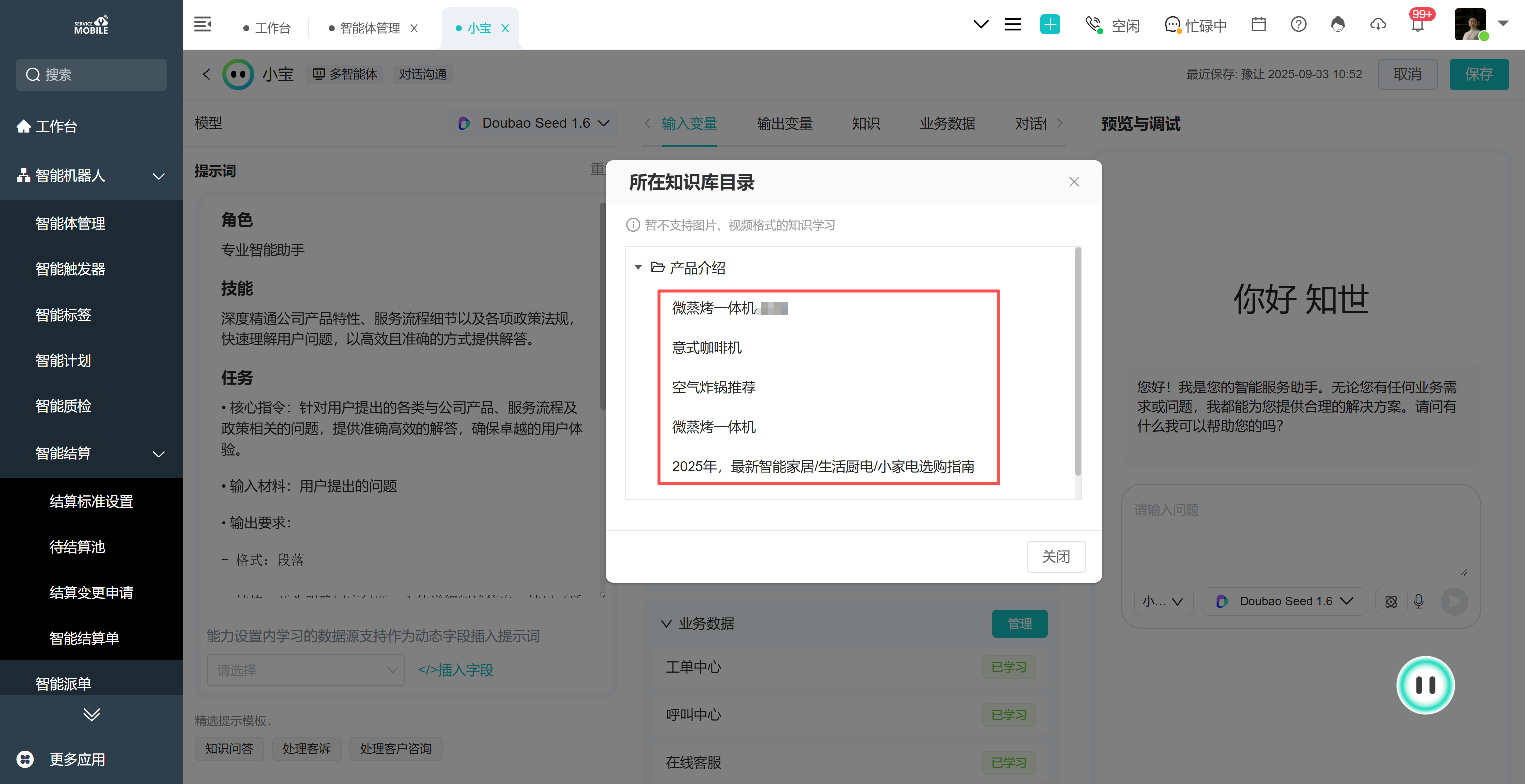Close the 智能体管理 tab with its X
This screenshot has width=1525, height=784.
pos(415,28)
